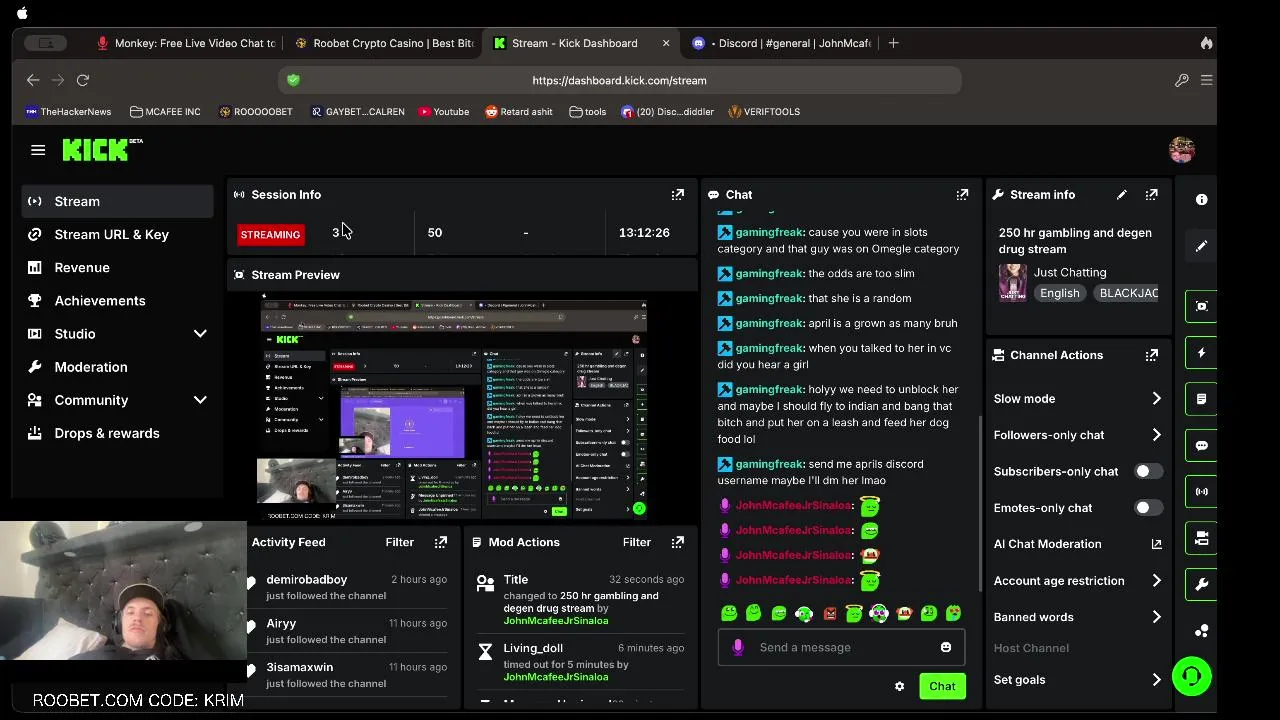This screenshot has width=1280, height=720.
Task: Switch to the Monkey Free Live Video tab
Action: coord(186,43)
